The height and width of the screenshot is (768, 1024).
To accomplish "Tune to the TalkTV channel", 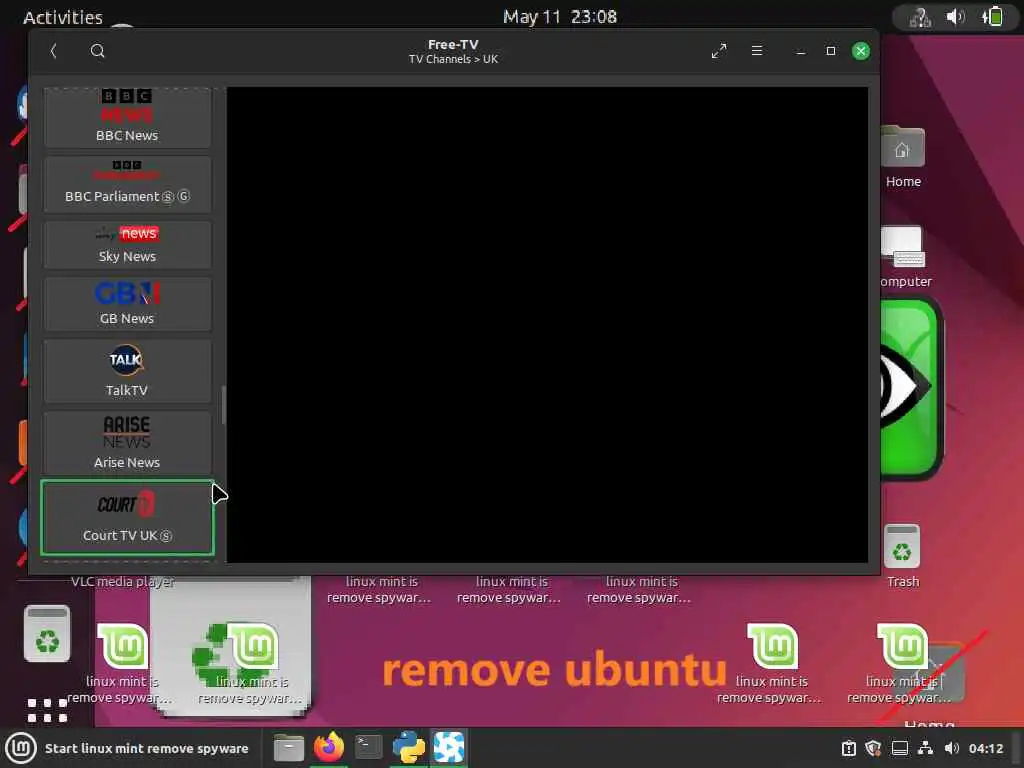I will click(x=127, y=371).
